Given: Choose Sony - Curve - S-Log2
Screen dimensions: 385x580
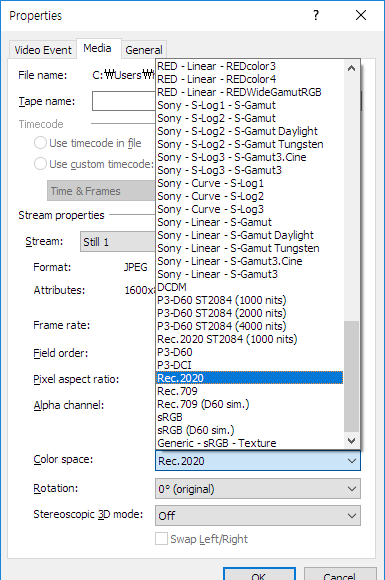Looking at the screenshot, I should (x=250, y=196).
